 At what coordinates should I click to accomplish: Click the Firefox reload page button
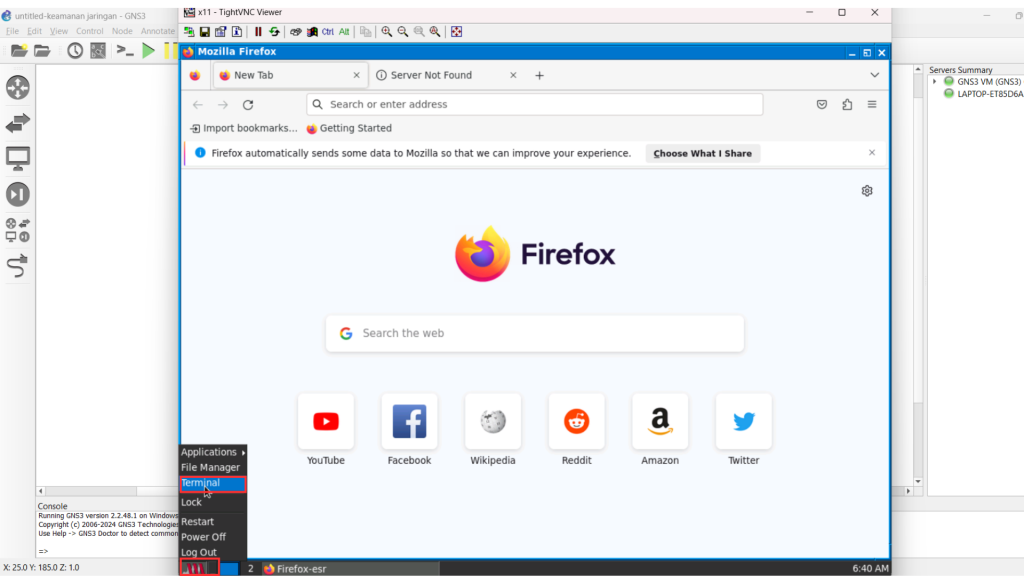248,105
